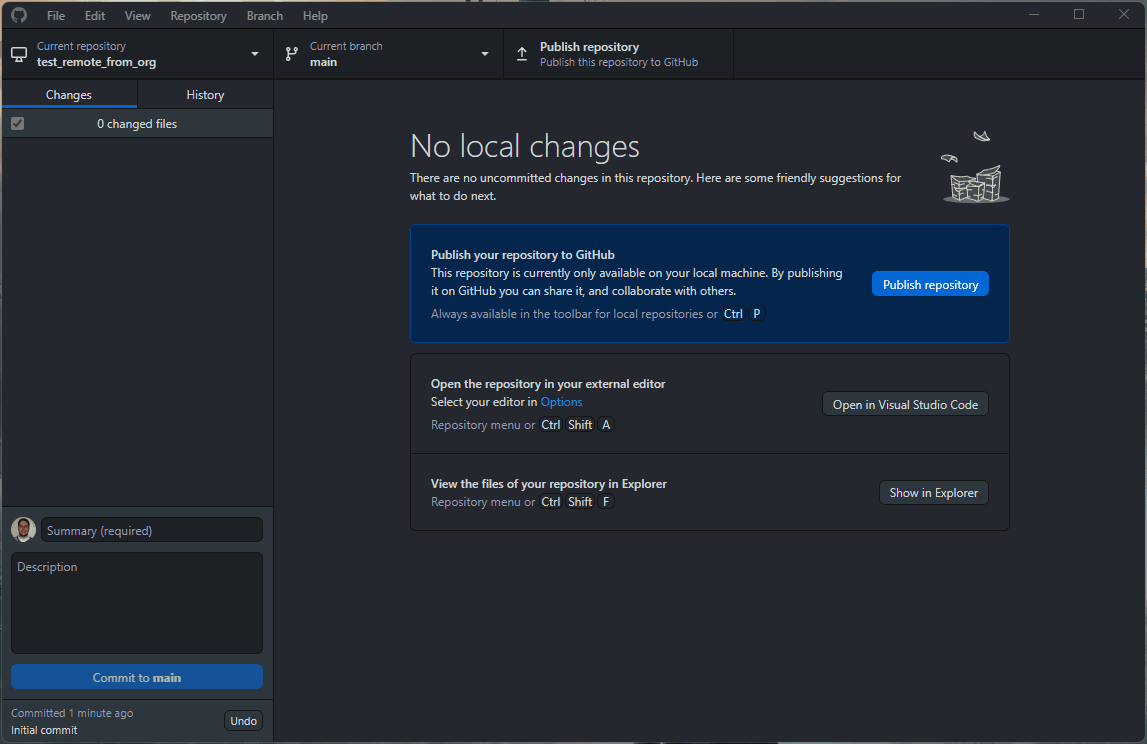The width and height of the screenshot is (1147, 744).
Task: Click the computer icon beside Current repository
Action: (19, 54)
